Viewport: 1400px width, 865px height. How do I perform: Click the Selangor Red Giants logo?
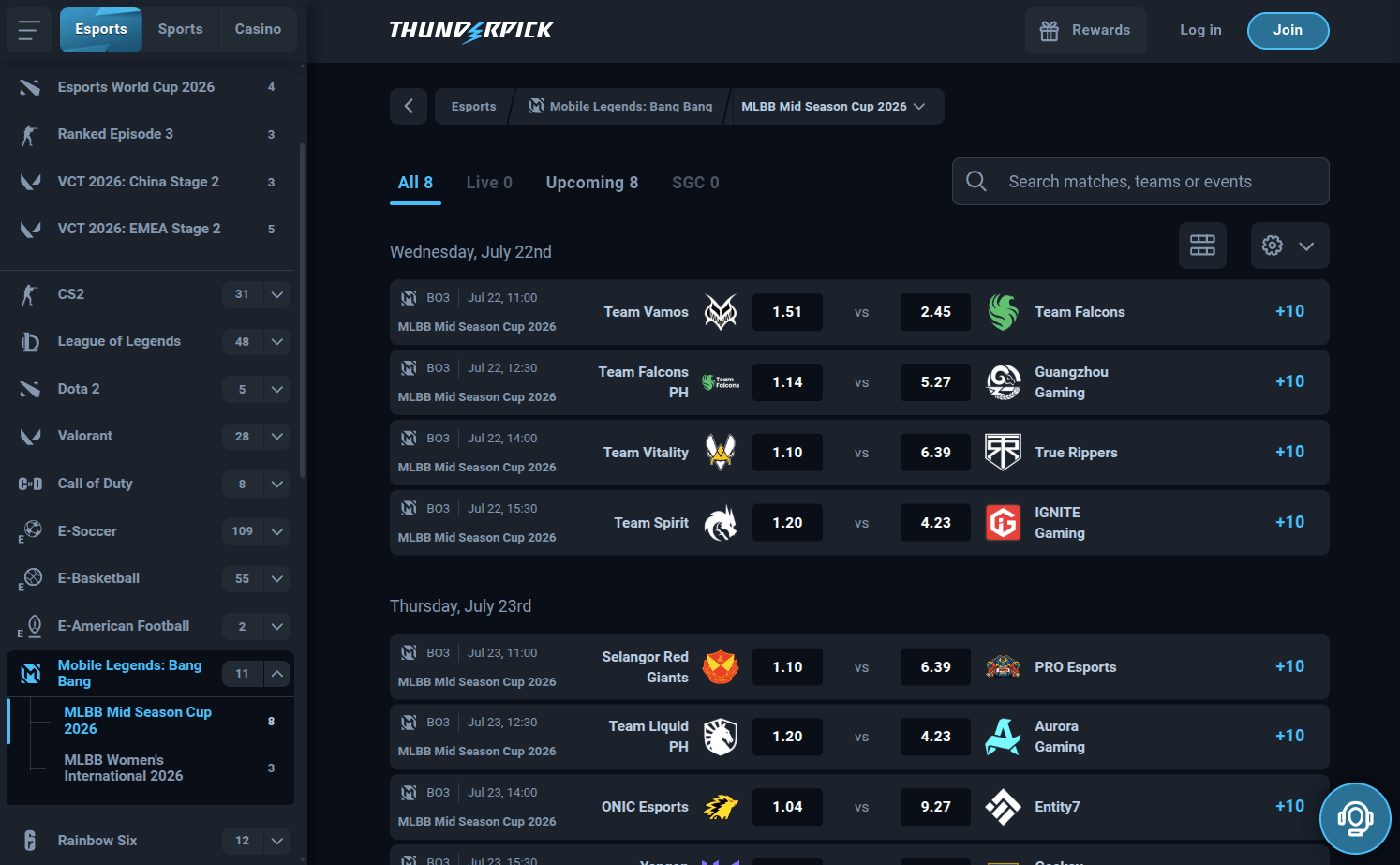pyautogui.click(x=721, y=667)
